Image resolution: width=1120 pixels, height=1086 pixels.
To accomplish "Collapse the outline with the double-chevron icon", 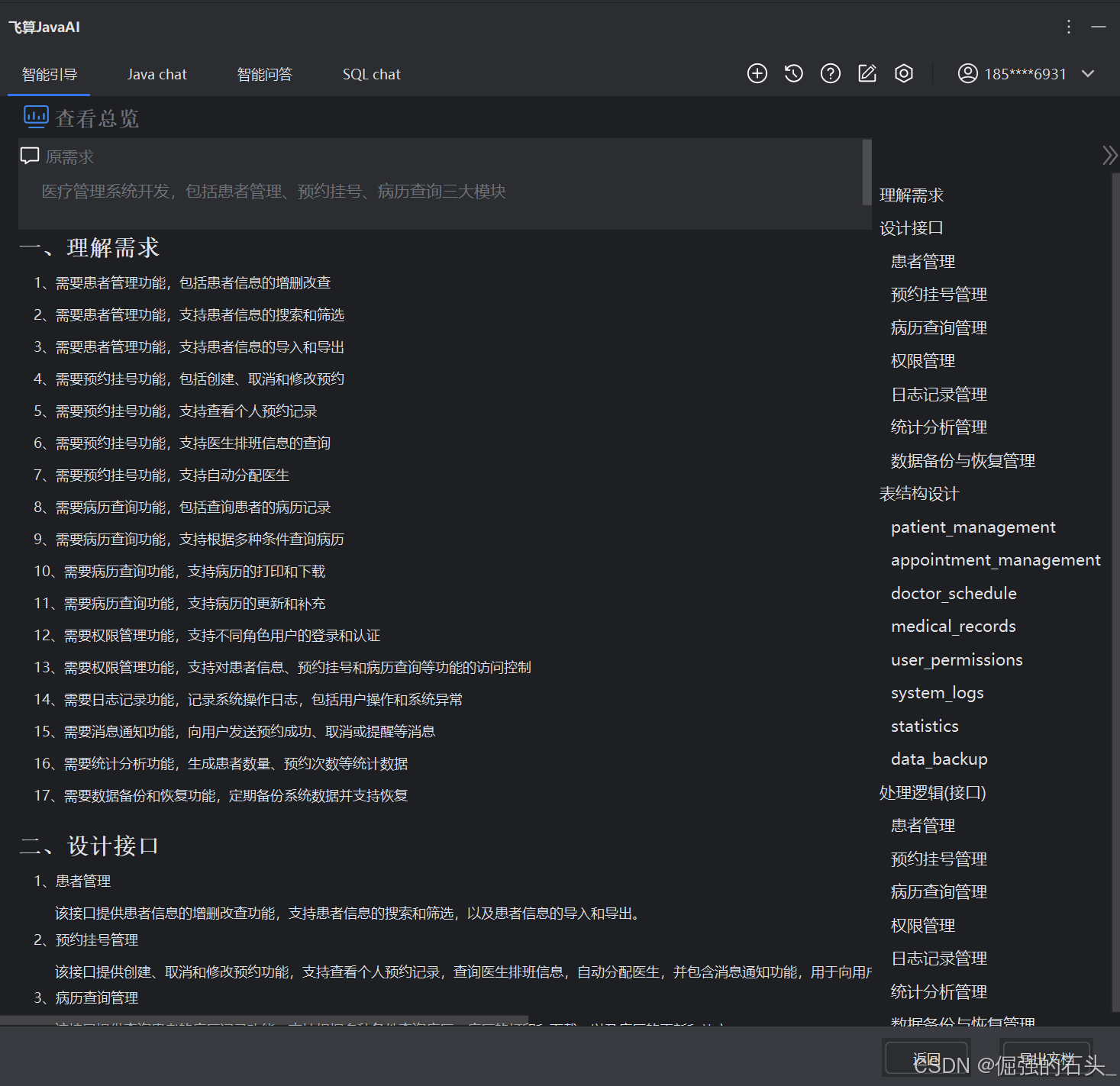I will tap(1109, 155).
